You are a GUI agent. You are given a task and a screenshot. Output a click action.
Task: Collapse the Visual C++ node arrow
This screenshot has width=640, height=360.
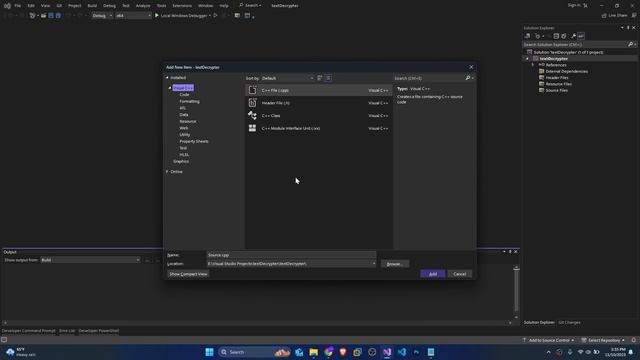pyautogui.click(x=170, y=88)
